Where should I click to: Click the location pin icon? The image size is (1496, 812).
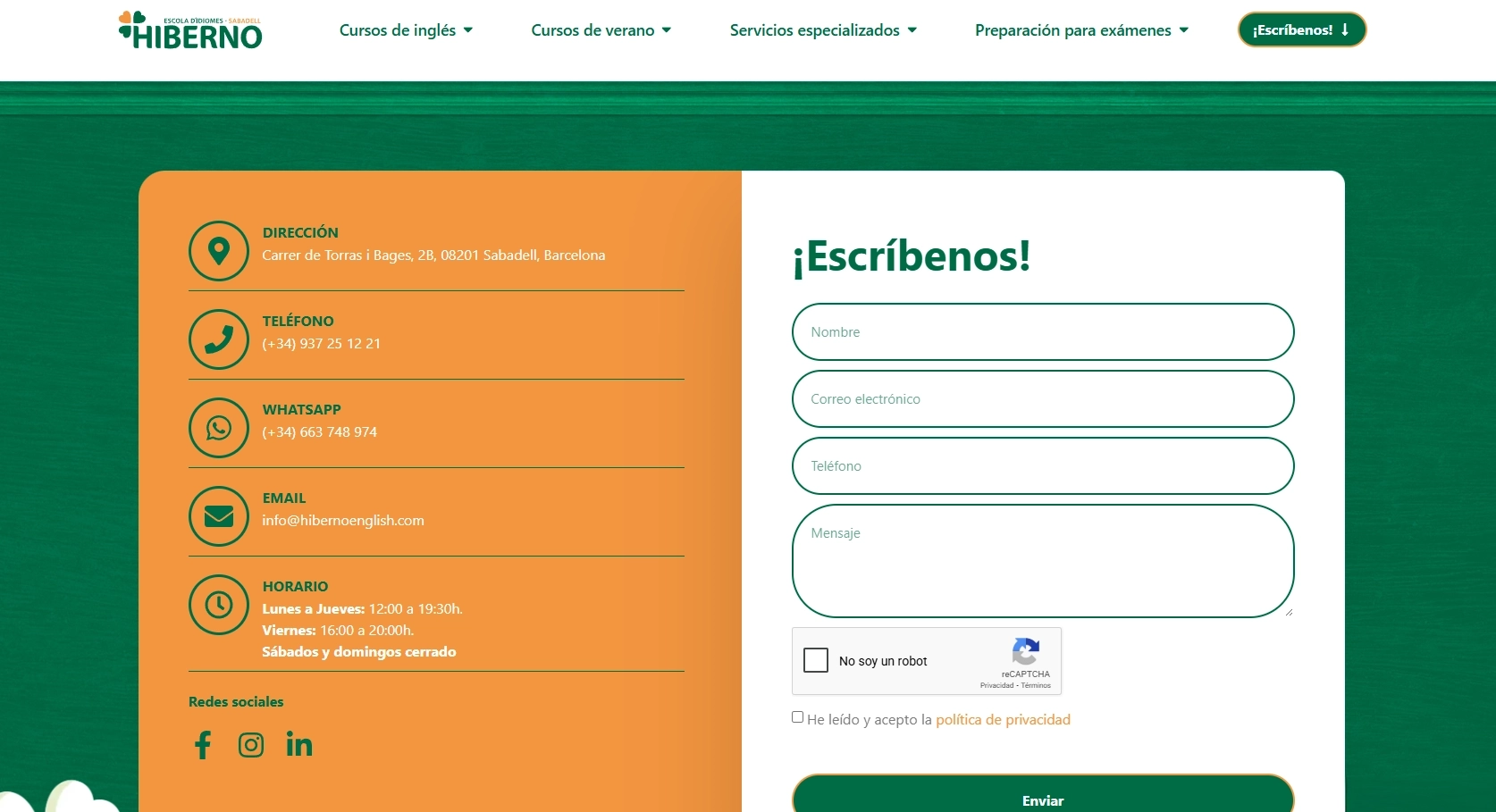coord(219,251)
